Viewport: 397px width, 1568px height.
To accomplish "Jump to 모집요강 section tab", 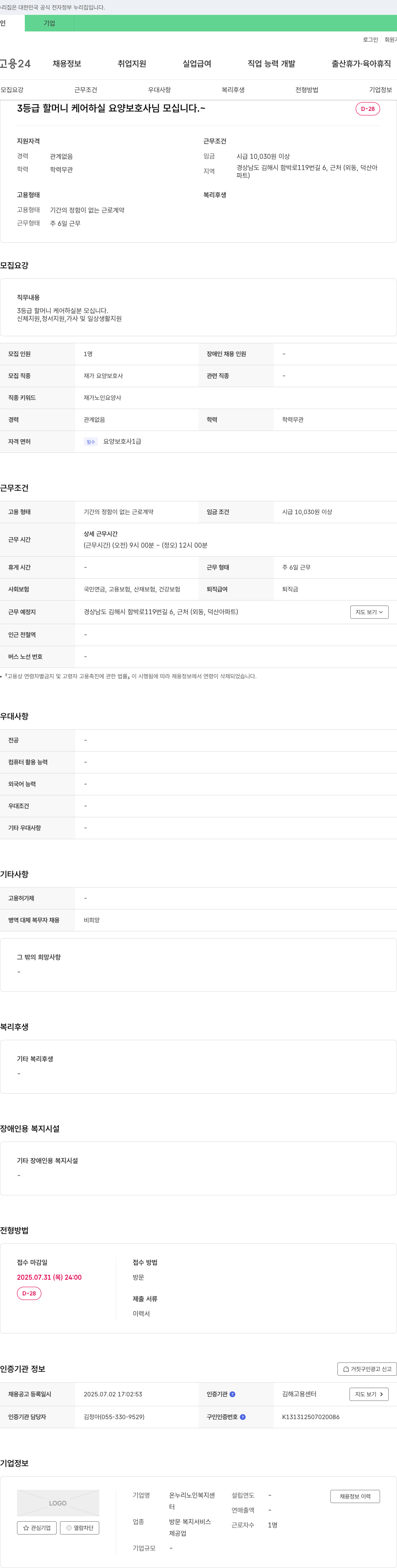I will click(12, 89).
